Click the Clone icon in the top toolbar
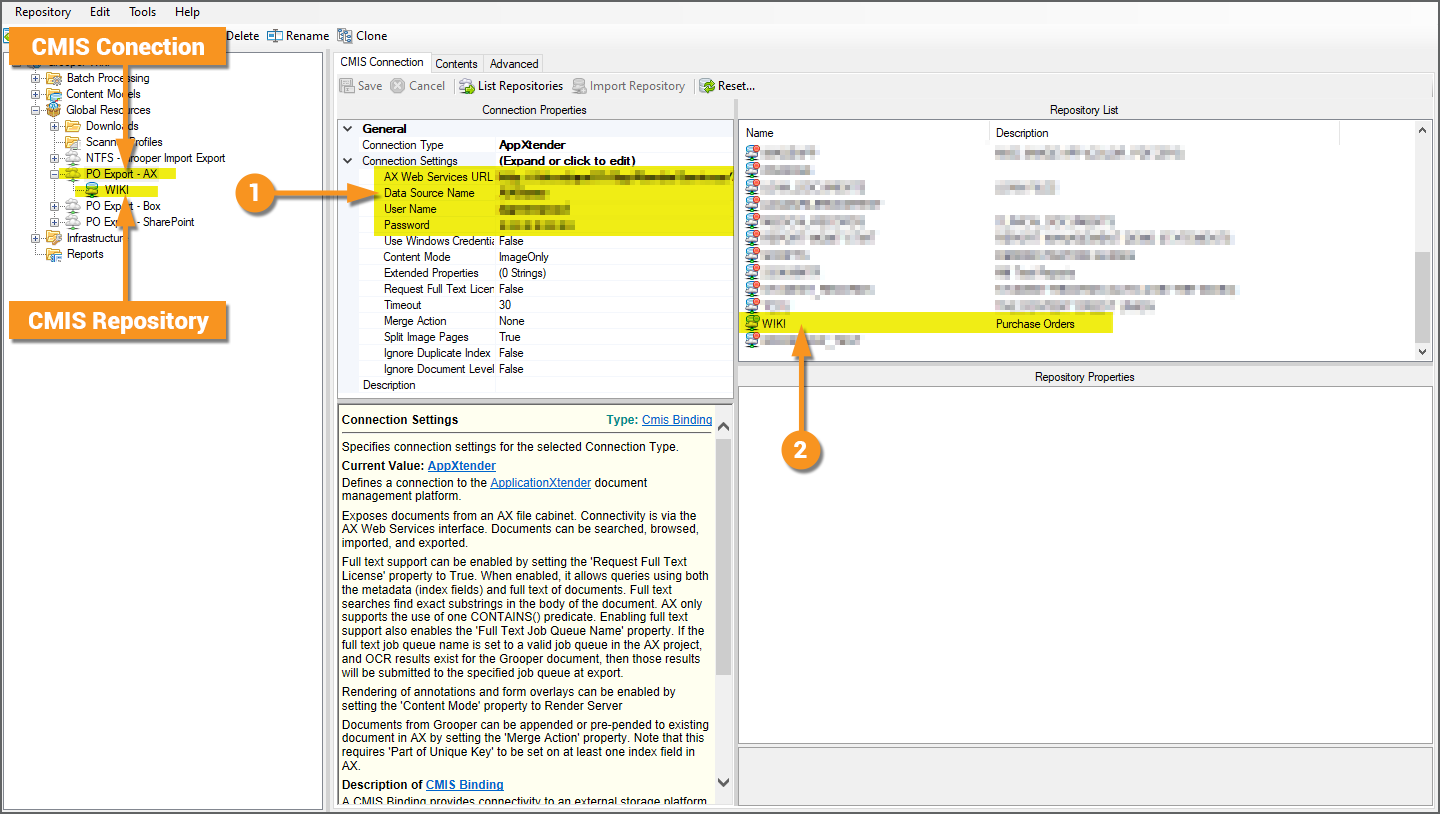This screenshot has height=814, width=1440. pyautogui.click(x=345, y=36)
